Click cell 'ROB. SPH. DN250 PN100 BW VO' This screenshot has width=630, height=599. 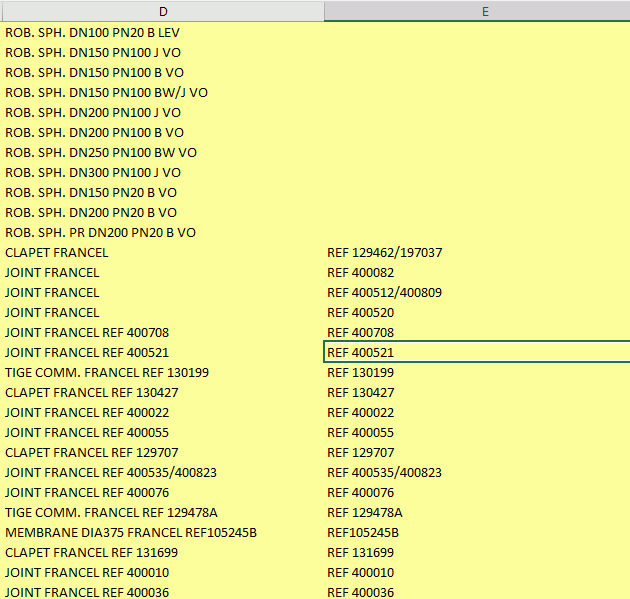coord(163,153)
